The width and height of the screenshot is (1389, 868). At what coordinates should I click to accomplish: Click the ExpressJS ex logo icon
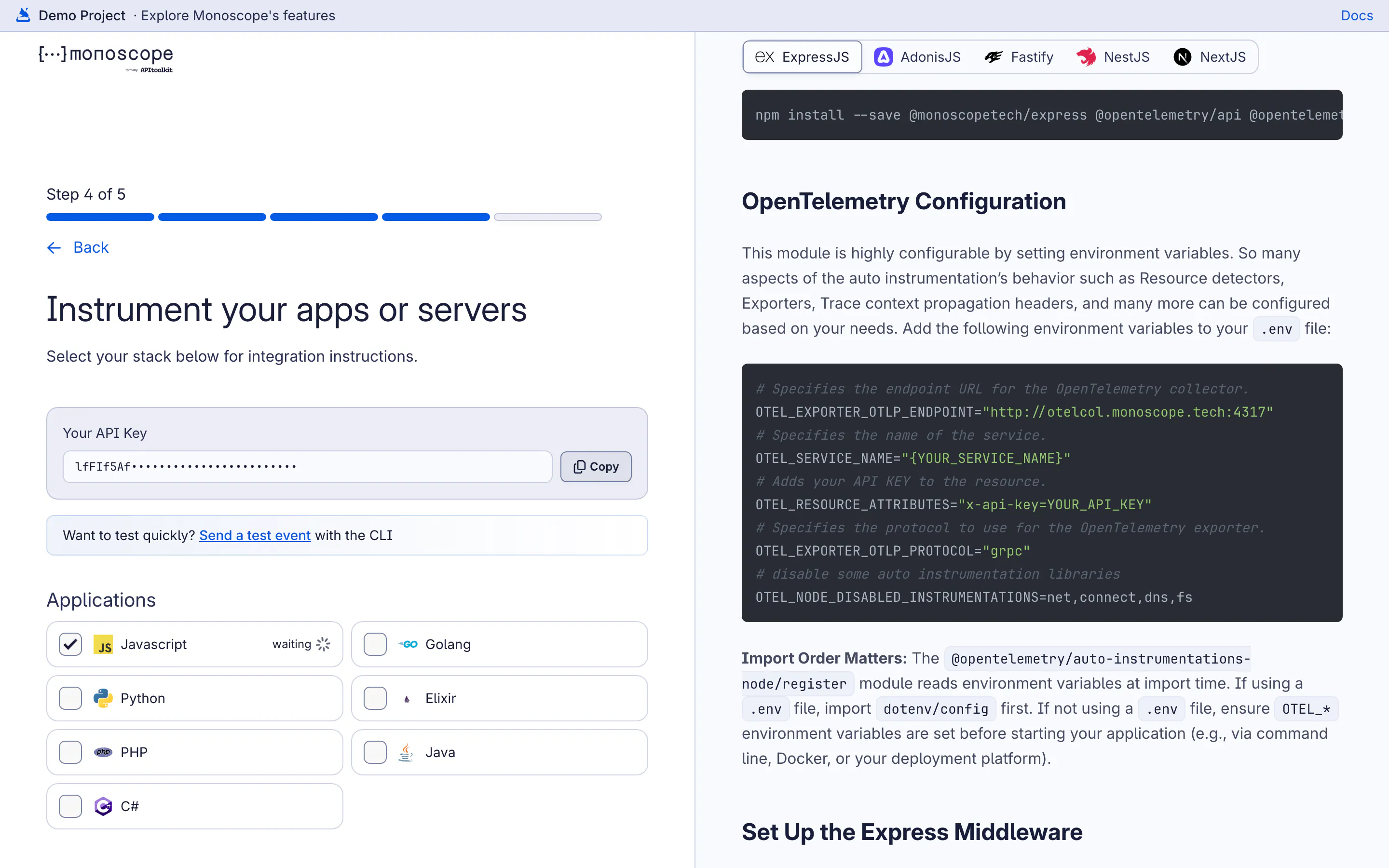pyautogui.click(x=764, y=57)
